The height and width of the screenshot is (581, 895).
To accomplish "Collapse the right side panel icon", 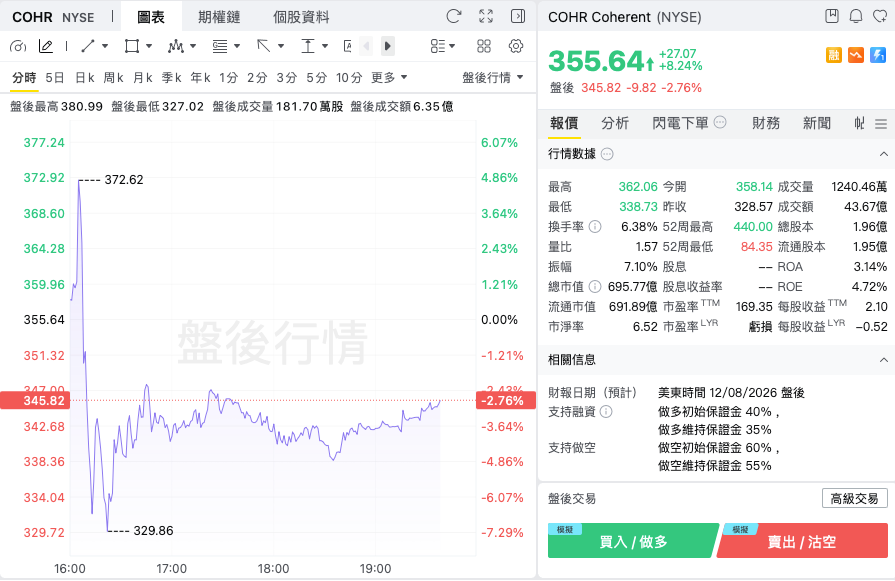I will [x=518, y=16].
